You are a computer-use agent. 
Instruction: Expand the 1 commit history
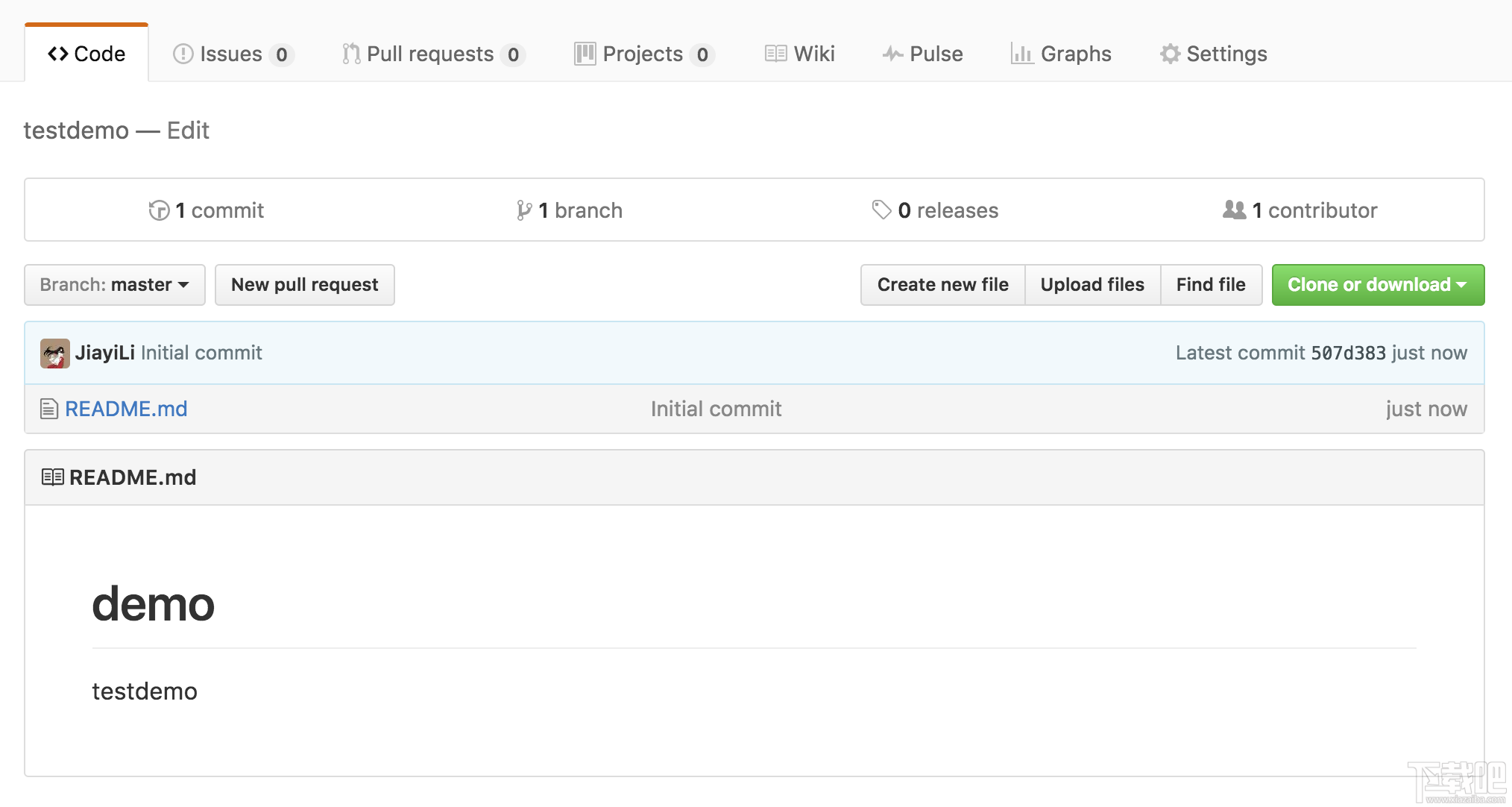pyautogui.click(x=206, y=210)
